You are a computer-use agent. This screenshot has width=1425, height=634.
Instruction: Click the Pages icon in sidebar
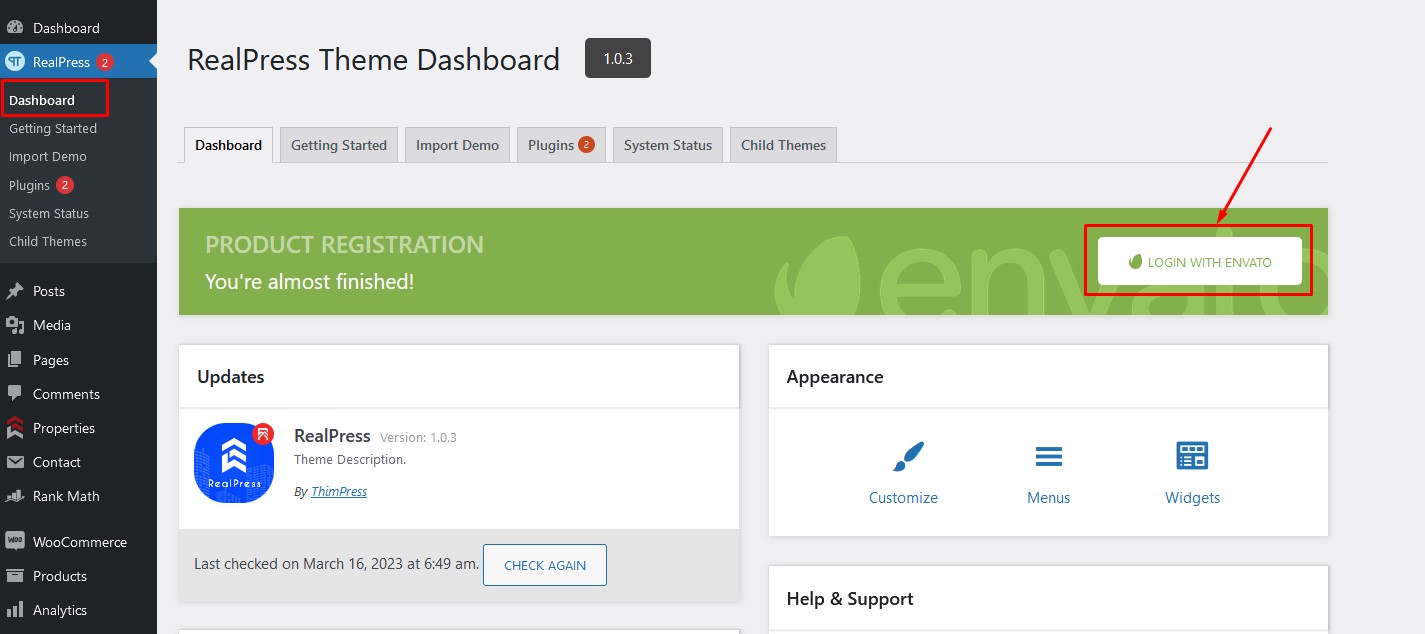(x=15, y=360)
